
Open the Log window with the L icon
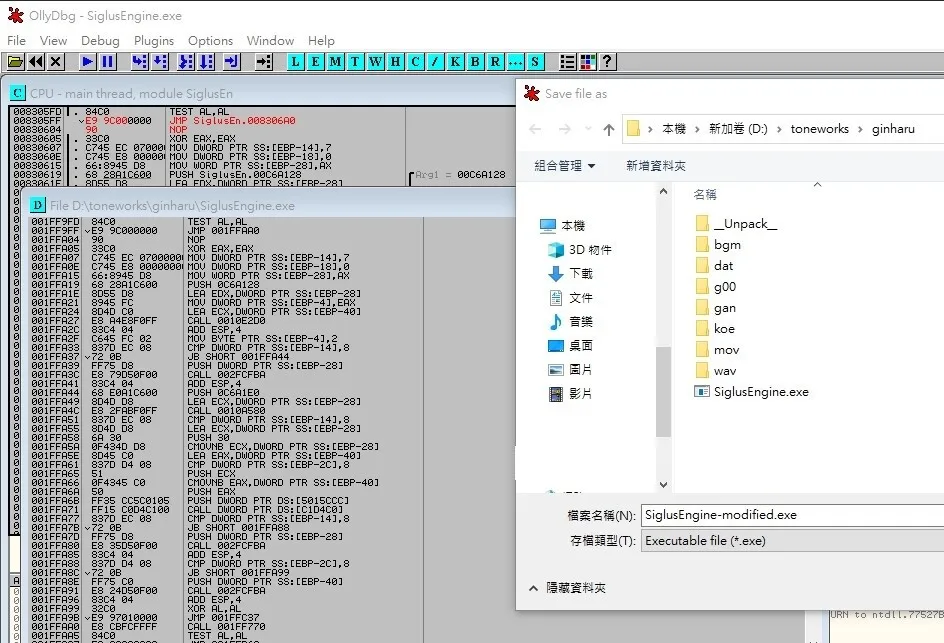(297, 62)
